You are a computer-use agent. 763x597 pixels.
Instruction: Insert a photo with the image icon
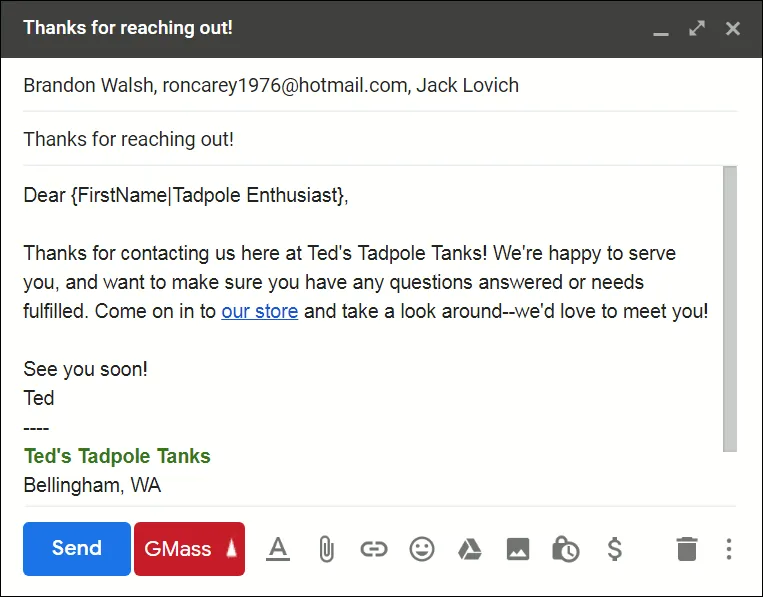coord(518,549)
